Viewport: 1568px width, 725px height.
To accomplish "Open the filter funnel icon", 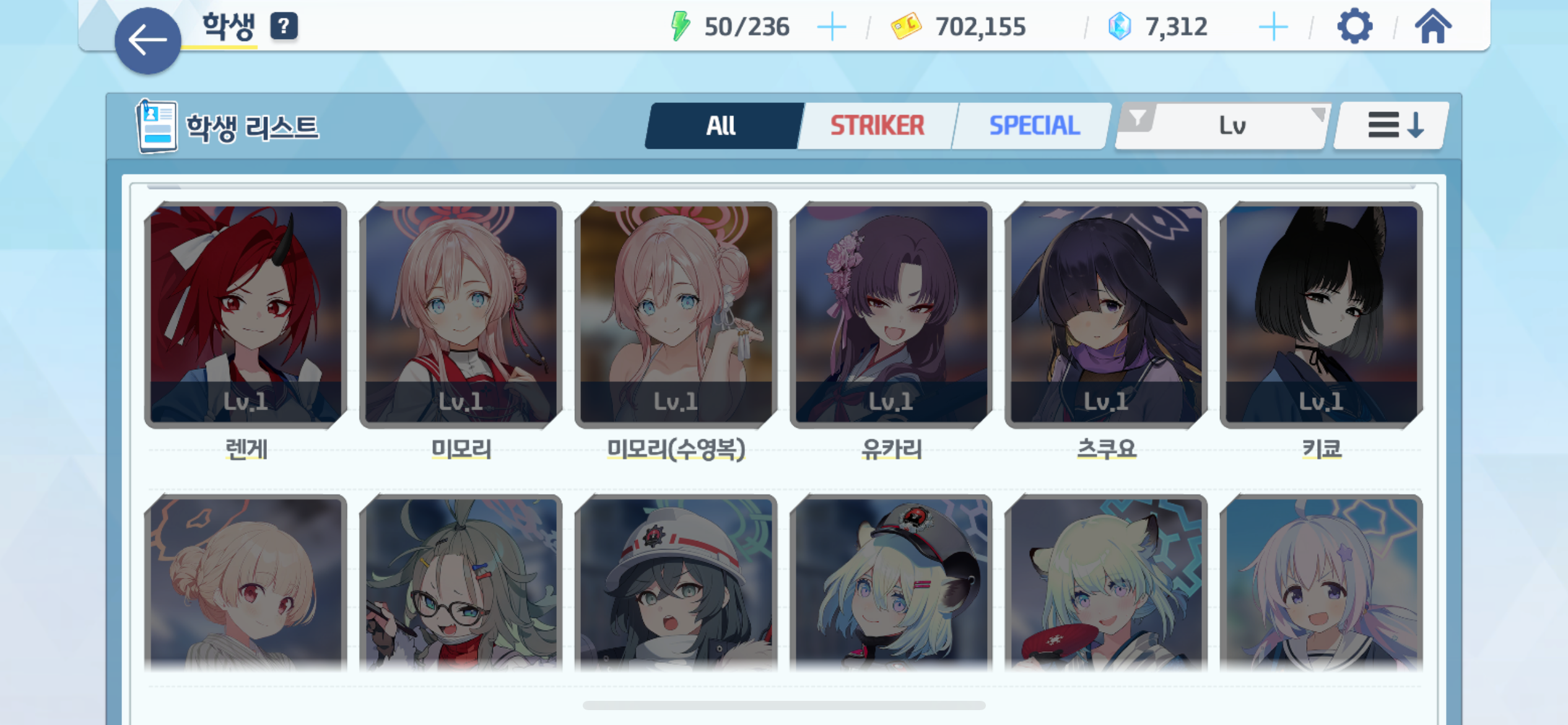I will tap(1138, 118).
